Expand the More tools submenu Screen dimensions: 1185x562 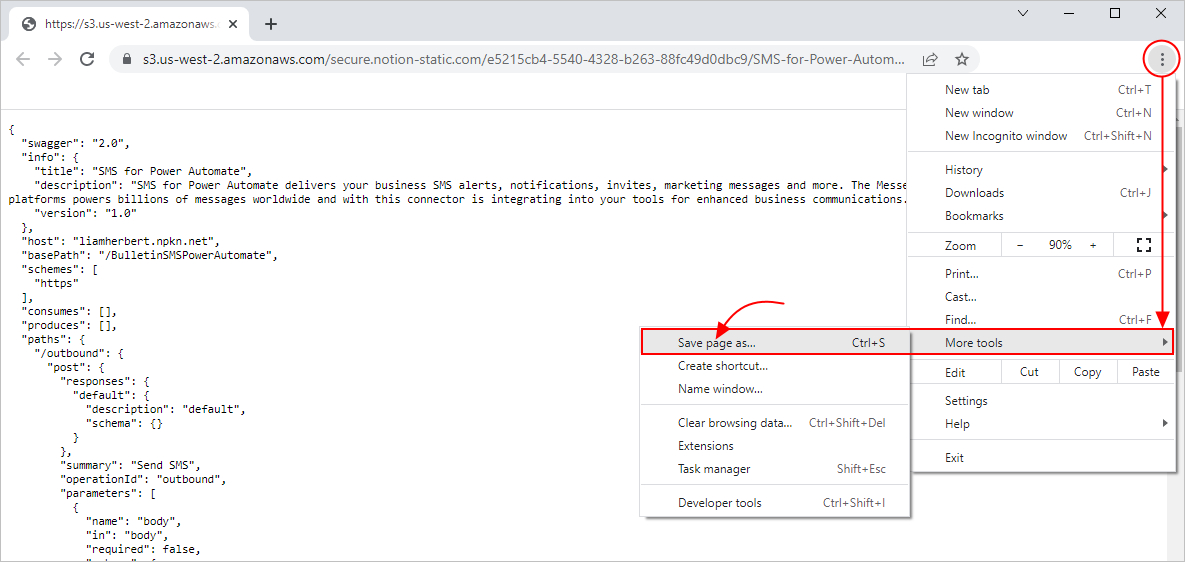point(1040,343)
